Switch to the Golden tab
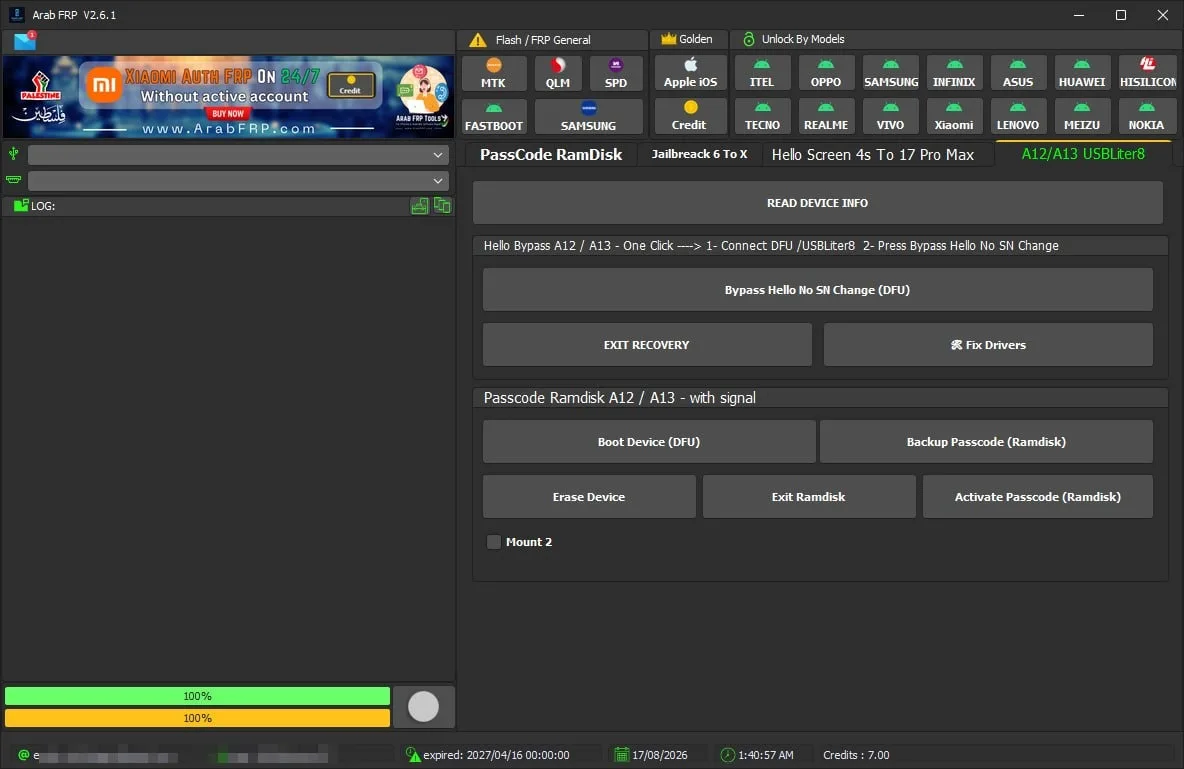 click(687, 39)
